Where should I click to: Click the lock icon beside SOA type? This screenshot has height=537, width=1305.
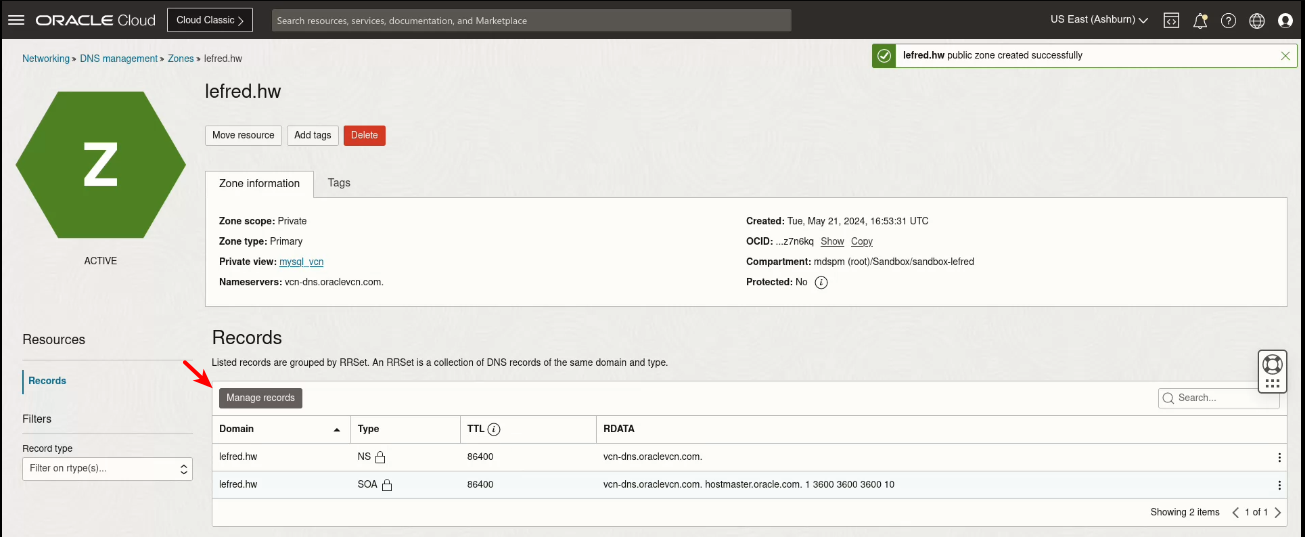pyautogui.click(x=387, y=485)
